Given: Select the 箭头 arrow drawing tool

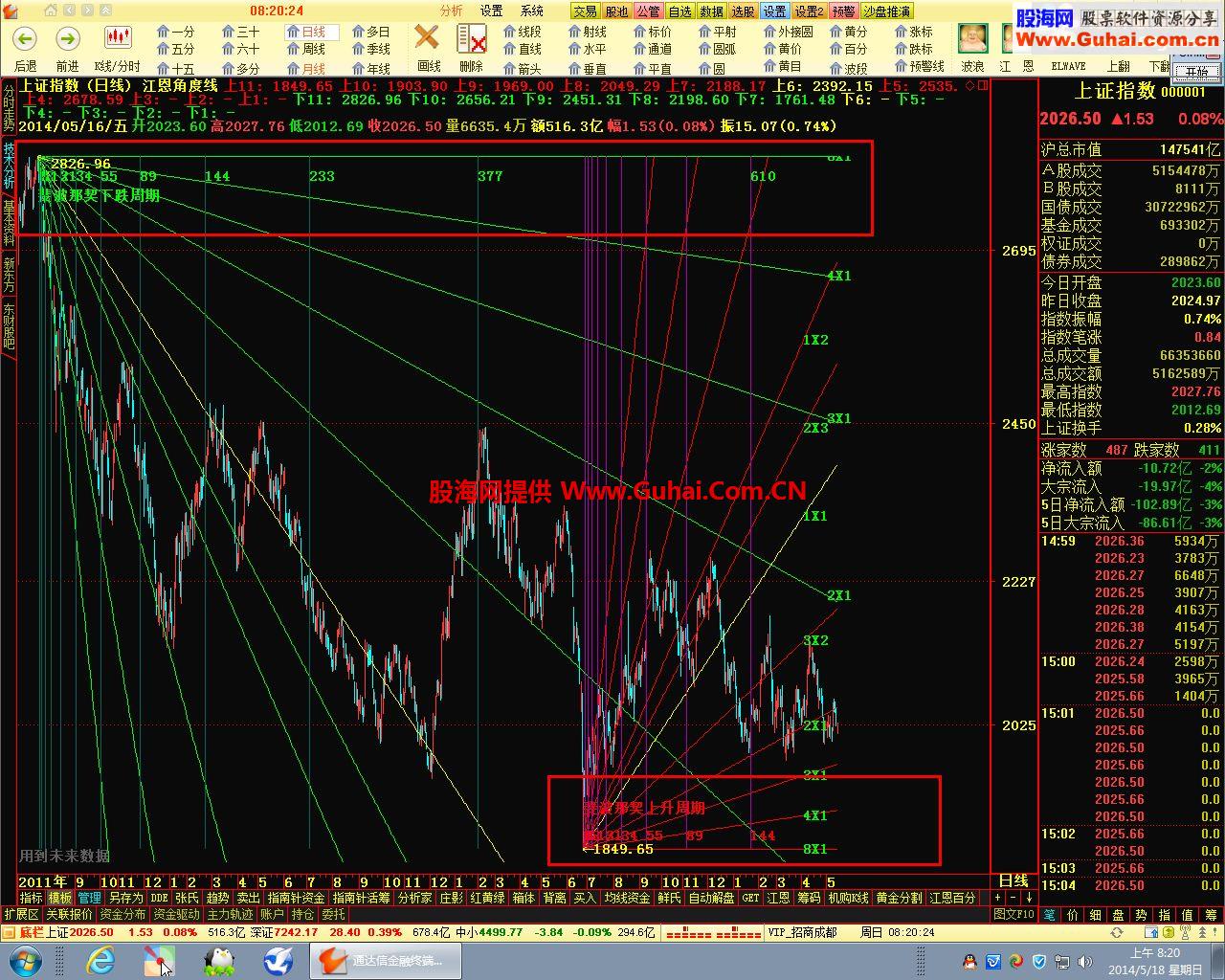Looking at the screenshot, I should [523, 68].
